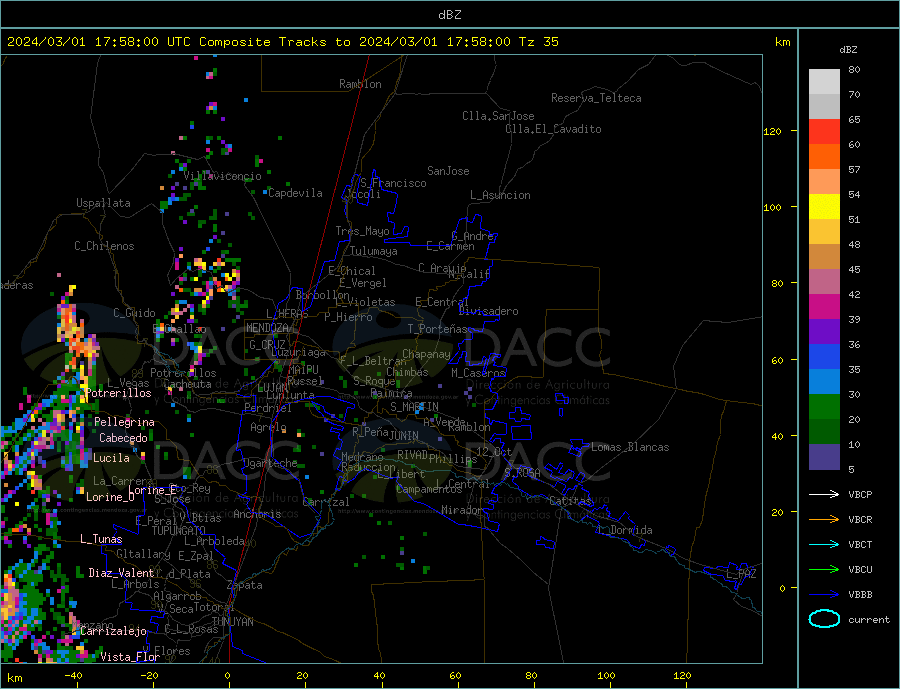
Task: Click the 57 value on the dBZ scale
Action: pyautogui.click(x=854, y=169)
